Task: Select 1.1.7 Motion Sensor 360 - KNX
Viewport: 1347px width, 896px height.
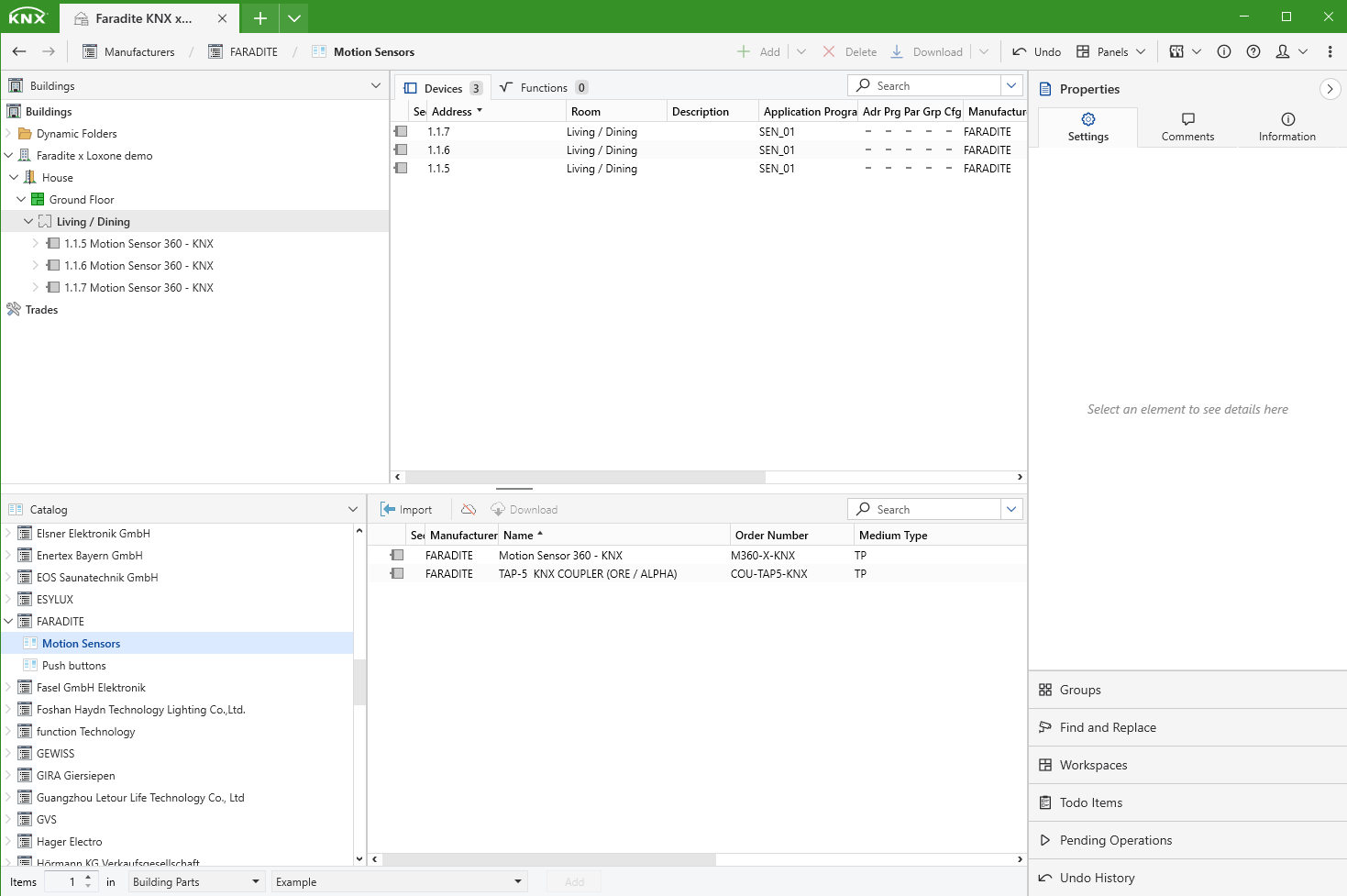Action: (138, 287)
